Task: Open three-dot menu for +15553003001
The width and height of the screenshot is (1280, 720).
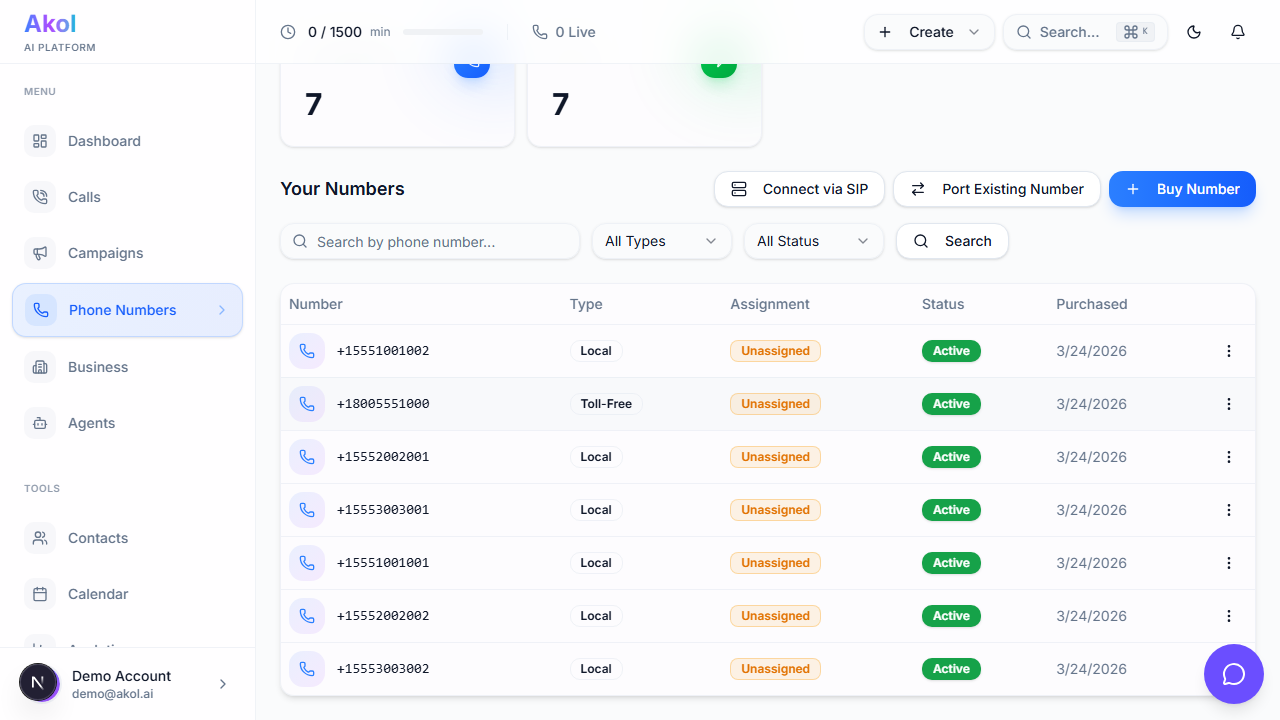Action: [x=1229, y=510]
